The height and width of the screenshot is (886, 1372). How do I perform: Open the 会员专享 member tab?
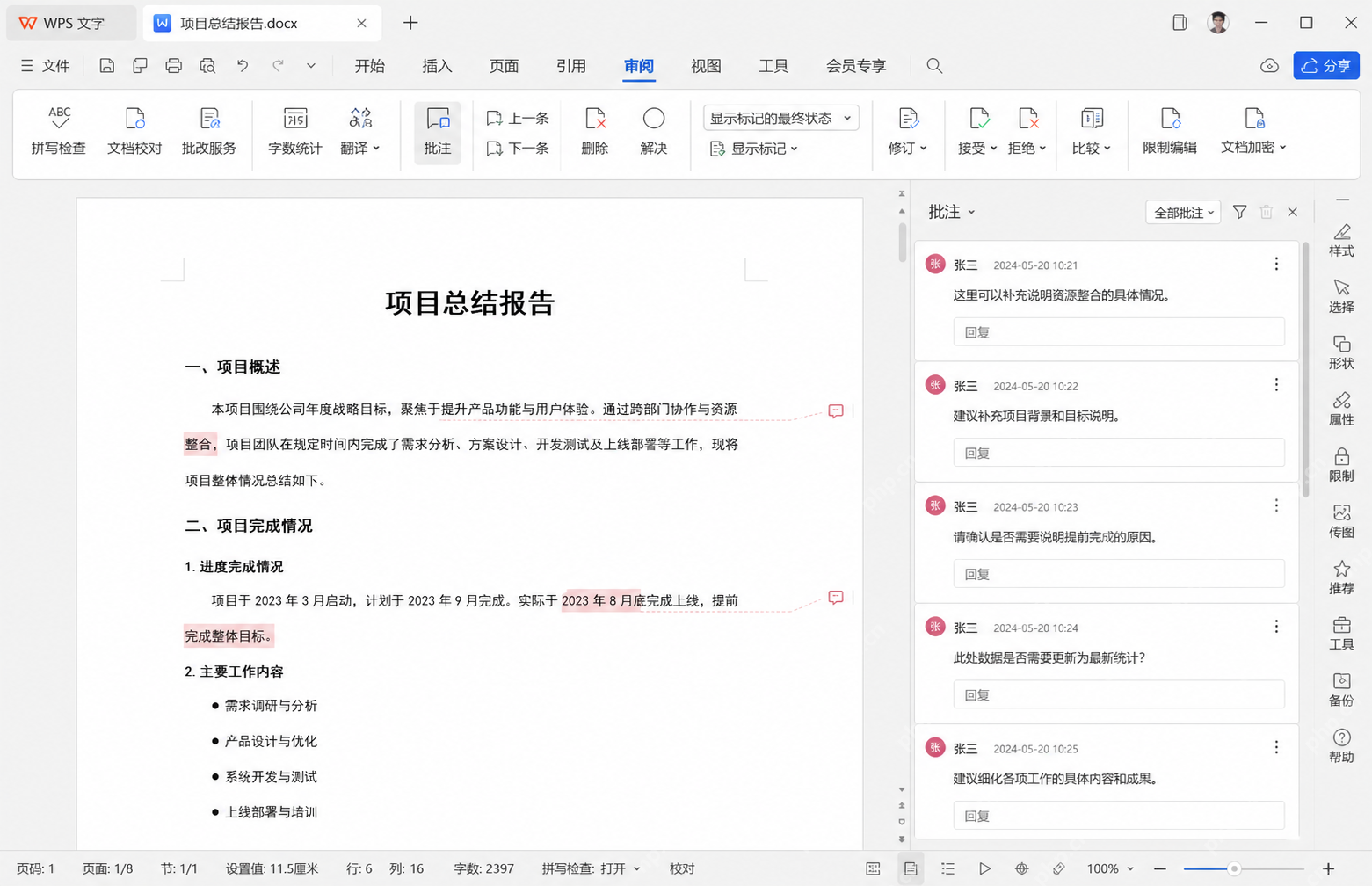(856, 66)
